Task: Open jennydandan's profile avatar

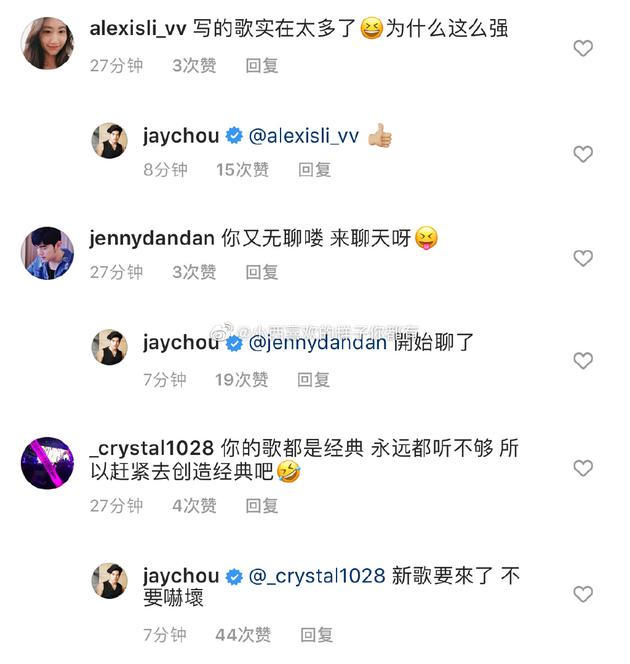Action: (47, 254)
